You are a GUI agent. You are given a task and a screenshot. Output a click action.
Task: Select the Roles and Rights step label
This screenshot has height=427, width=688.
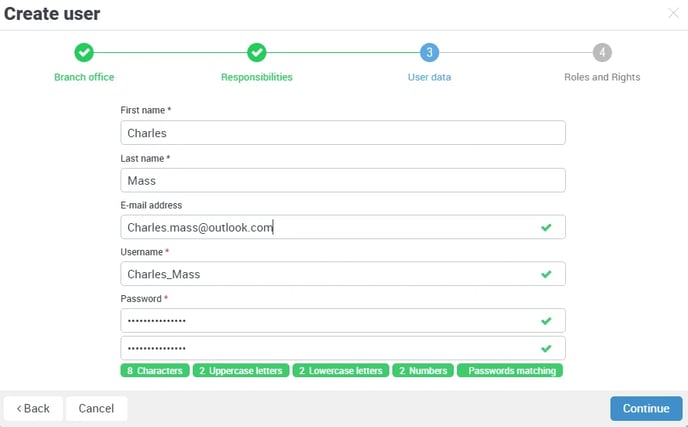(602, 77)
